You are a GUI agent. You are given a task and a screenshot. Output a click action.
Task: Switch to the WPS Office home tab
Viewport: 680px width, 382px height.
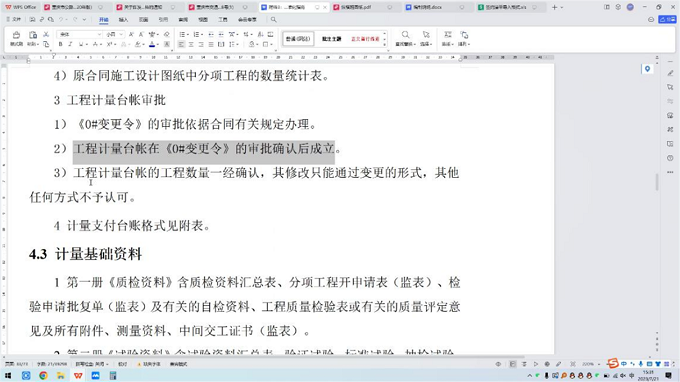tap(21, 7)
